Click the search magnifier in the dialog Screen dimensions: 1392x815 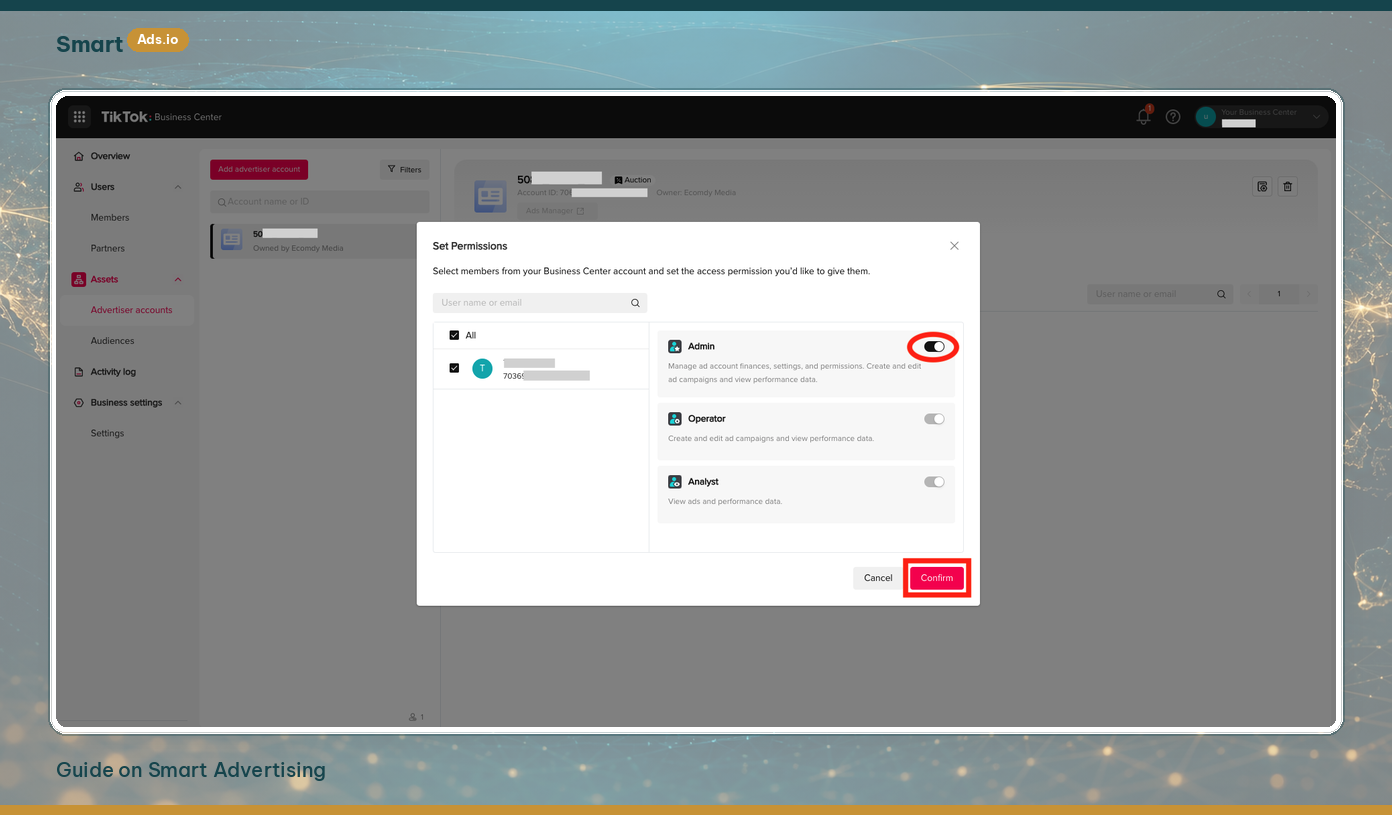click(635, 303)
